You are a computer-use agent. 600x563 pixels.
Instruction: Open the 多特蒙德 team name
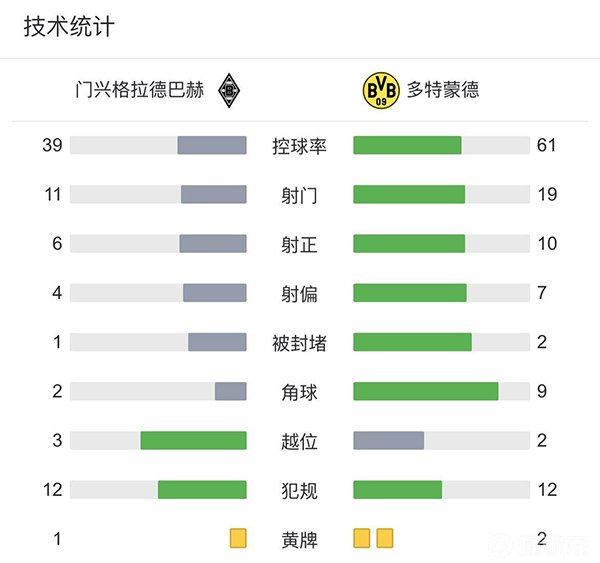(x=443, y=90)
